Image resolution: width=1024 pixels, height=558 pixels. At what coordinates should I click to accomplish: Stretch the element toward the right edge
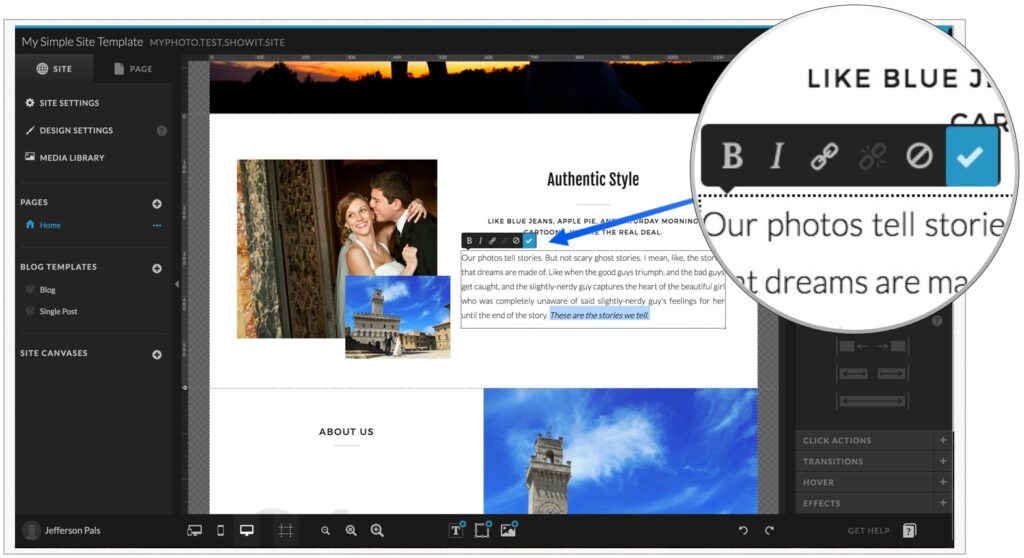[891, 374]
